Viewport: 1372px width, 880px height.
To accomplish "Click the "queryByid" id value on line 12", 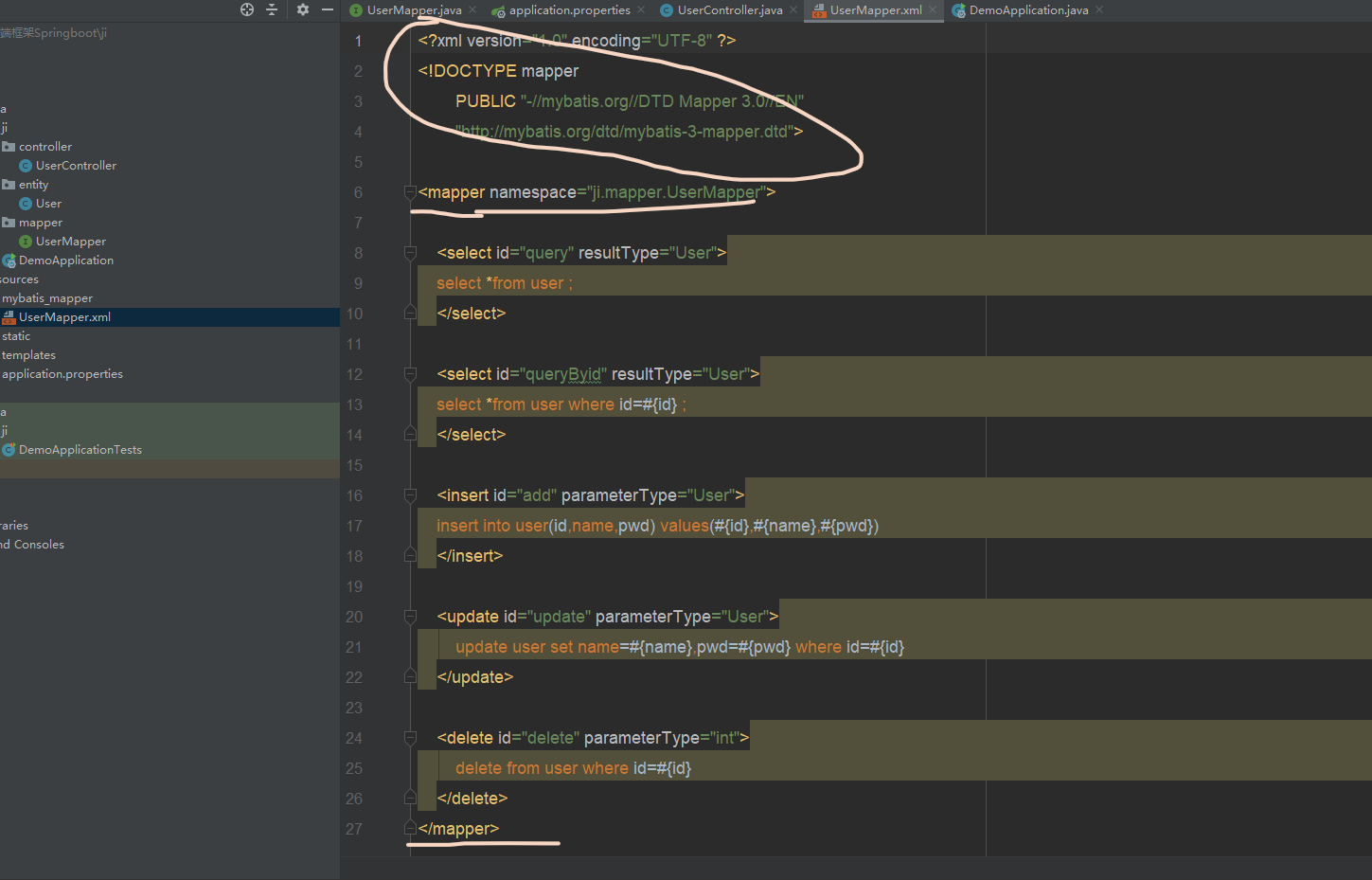I will coord(564,374).
